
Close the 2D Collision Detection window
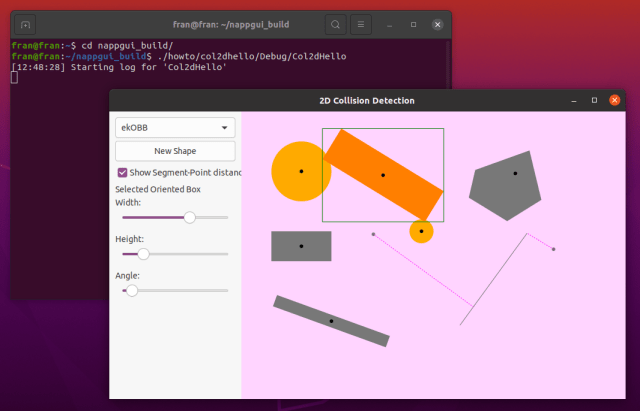coord(615,100)
